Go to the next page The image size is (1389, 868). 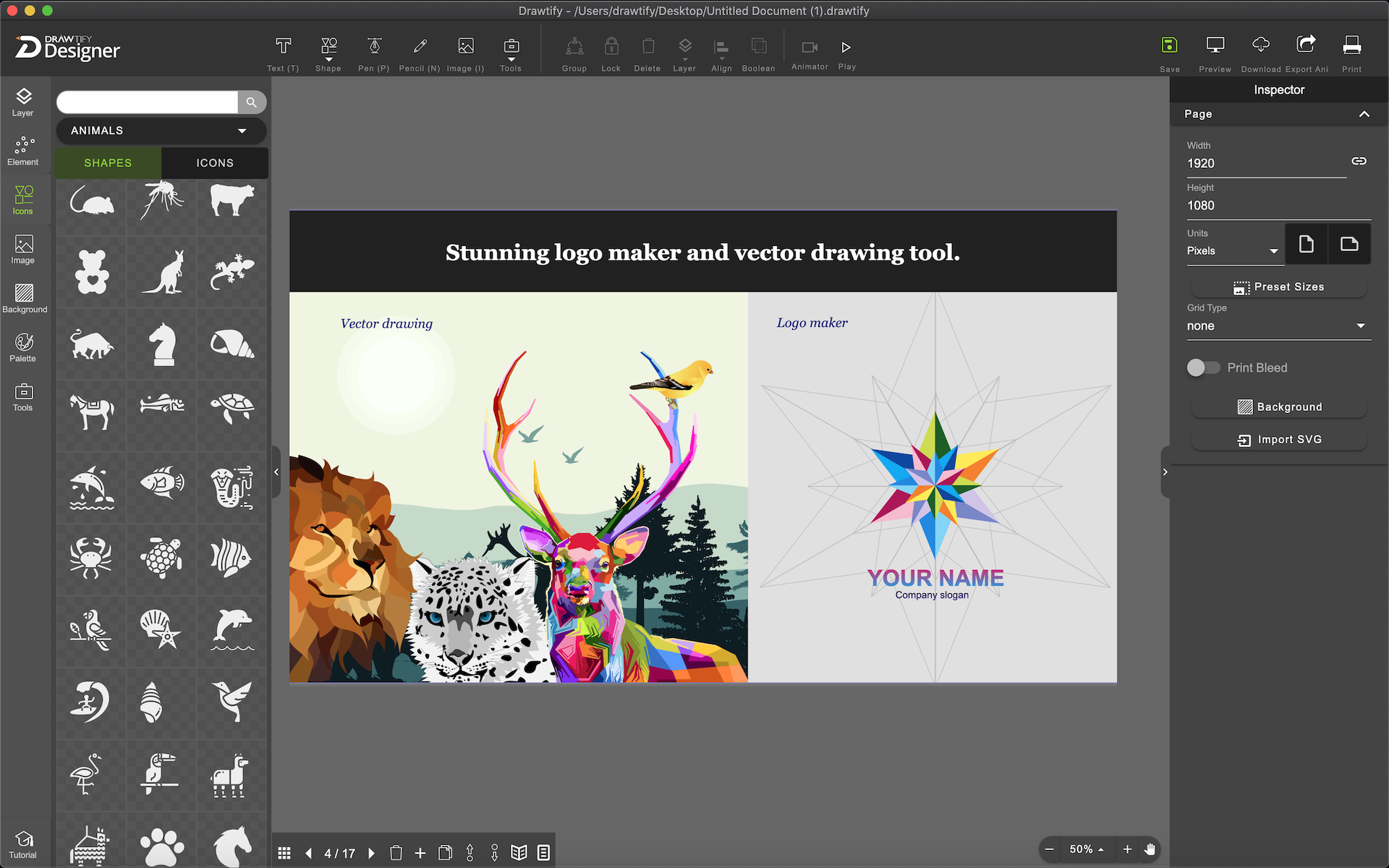click(372, 854)
